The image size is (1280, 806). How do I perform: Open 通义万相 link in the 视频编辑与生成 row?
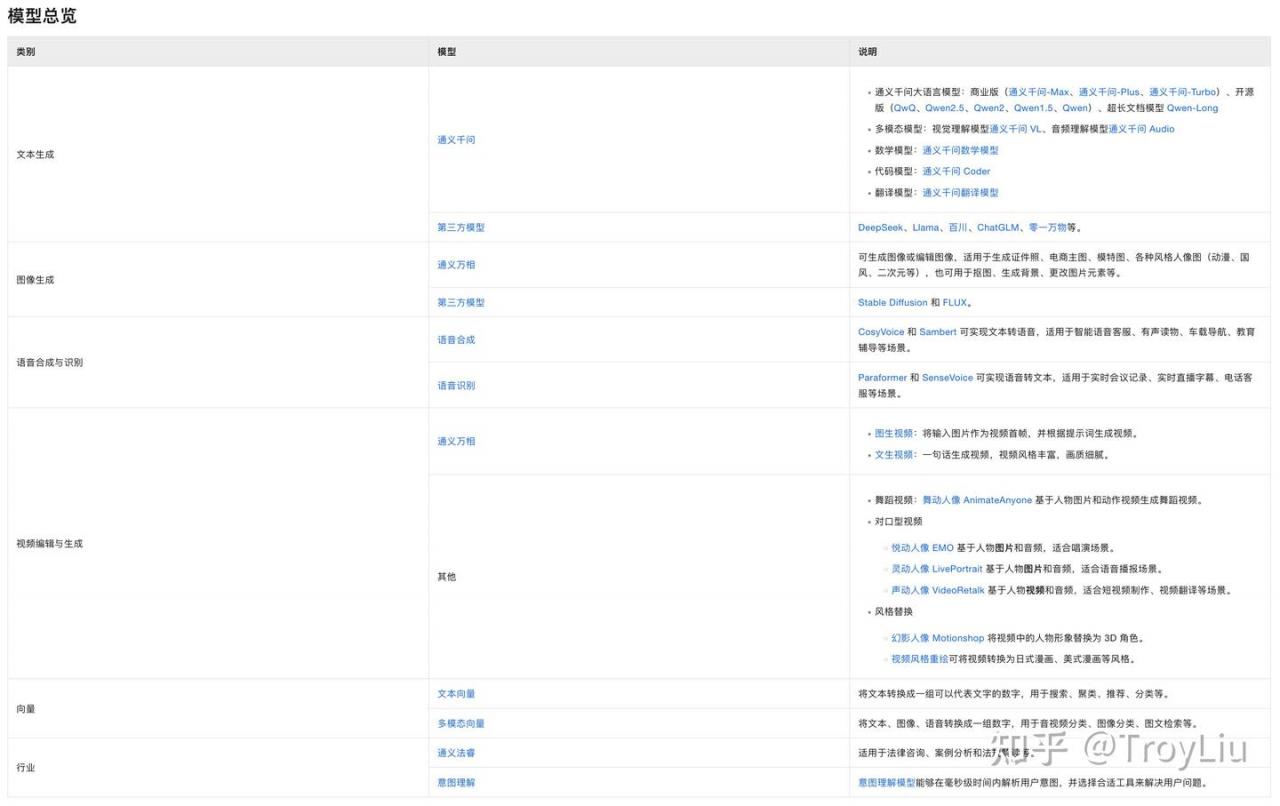point(456,441)
